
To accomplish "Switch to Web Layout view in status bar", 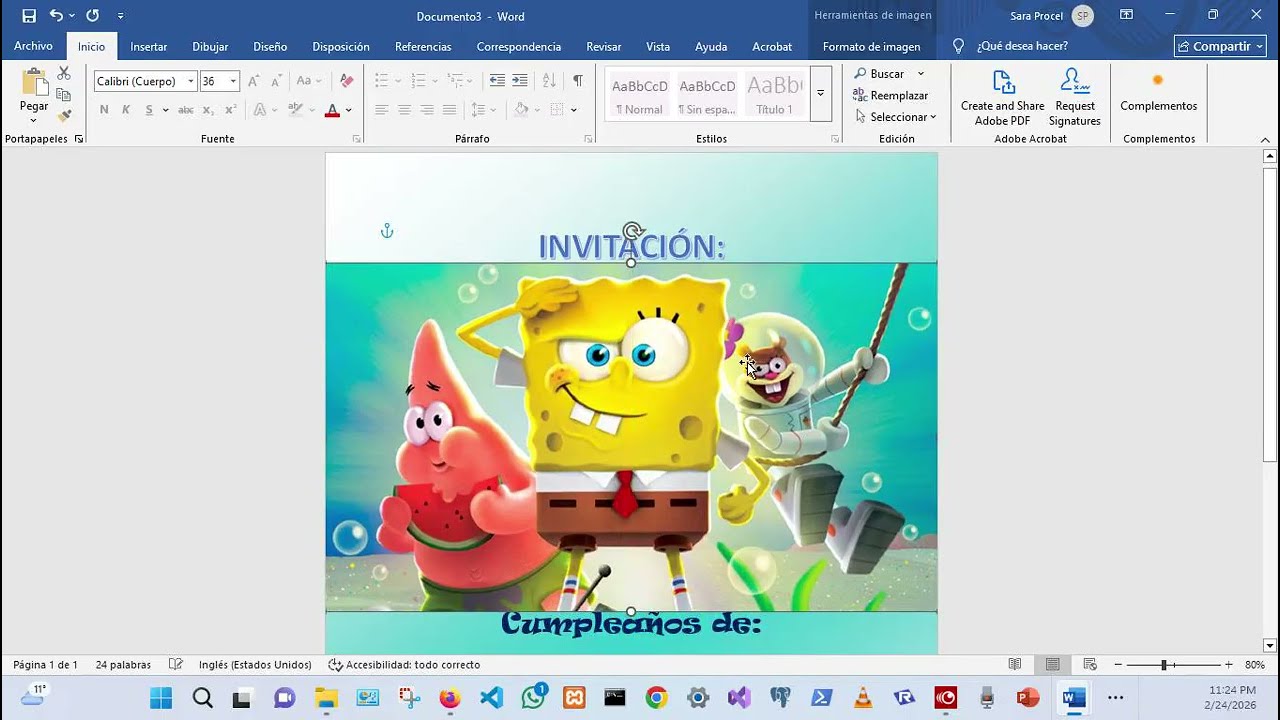I will [x=1090, y=664].
